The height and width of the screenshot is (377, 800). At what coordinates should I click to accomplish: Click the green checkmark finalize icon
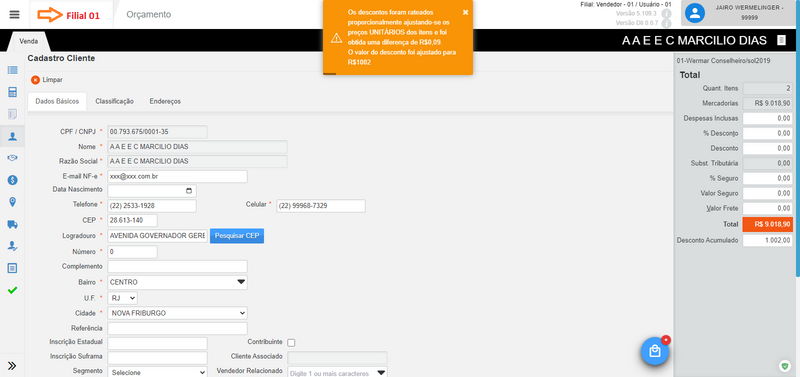(13, 290)
